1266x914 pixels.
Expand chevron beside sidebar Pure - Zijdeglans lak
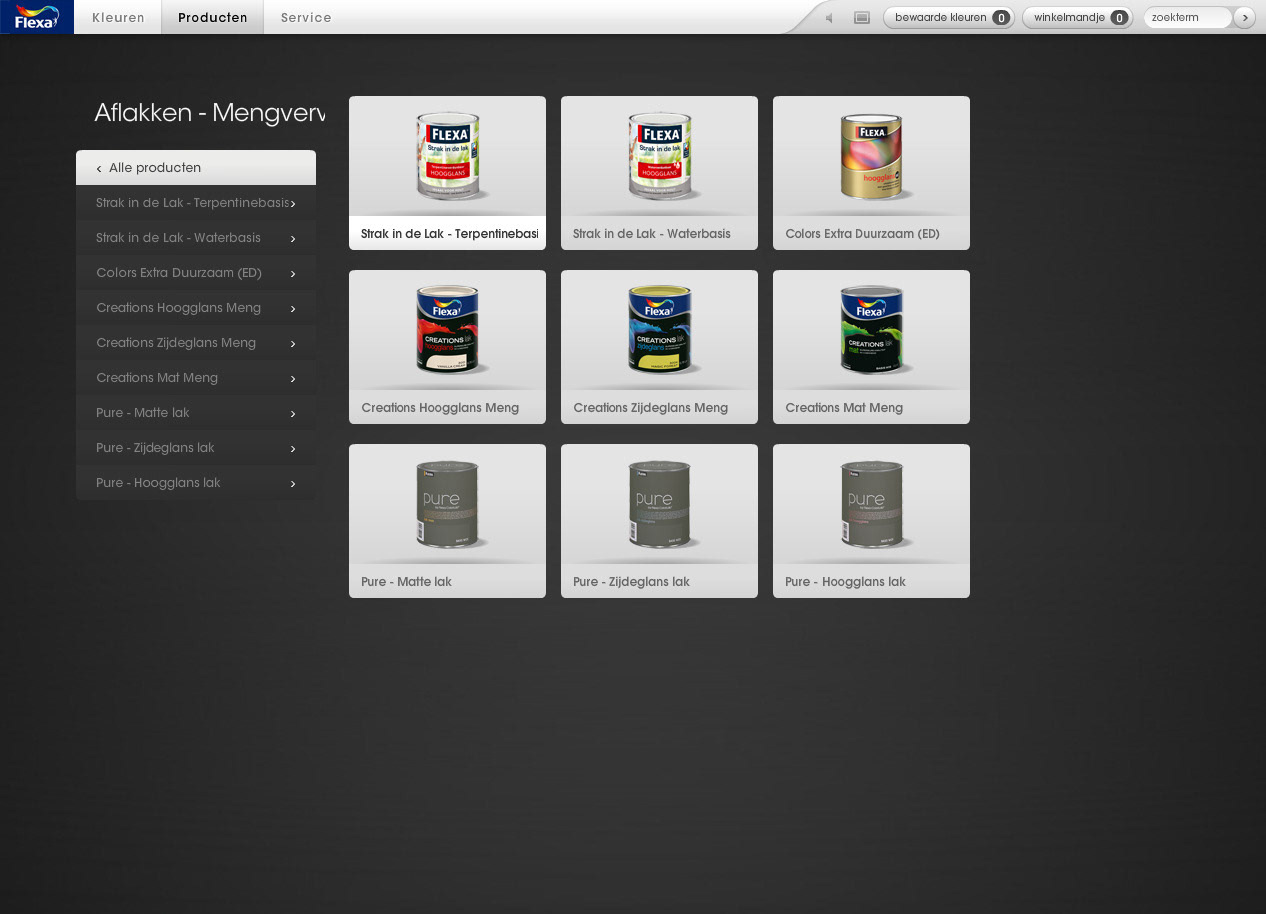tap(293, 449)
